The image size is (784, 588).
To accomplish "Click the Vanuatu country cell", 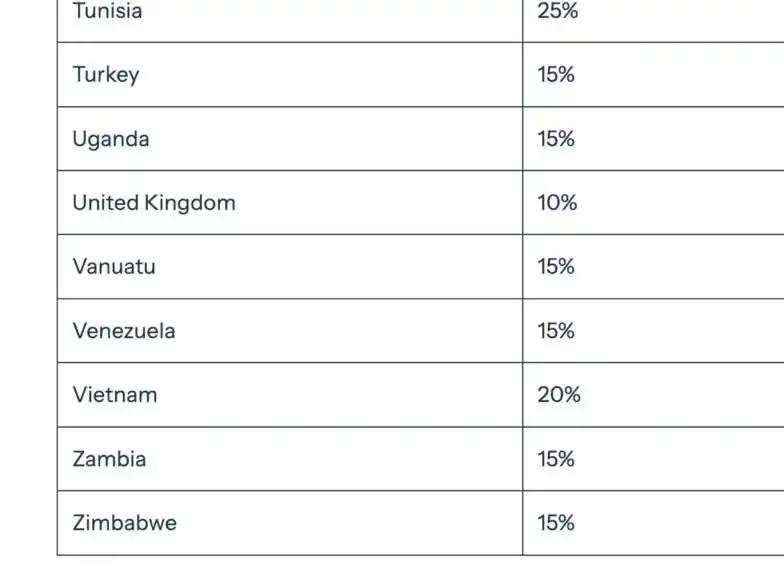I will [113, 267].
